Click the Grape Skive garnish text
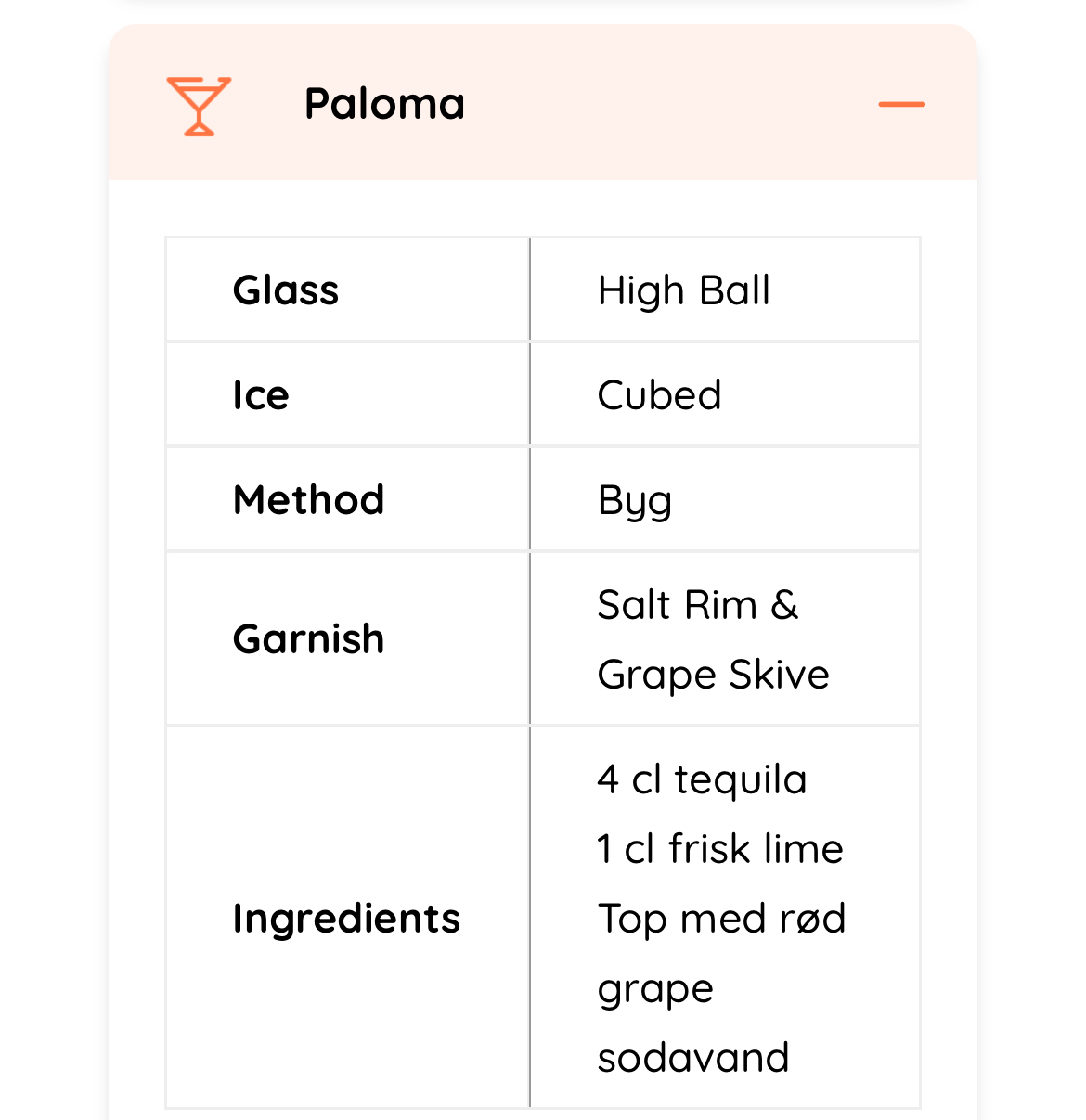This screenshot has height=1120, width=1086. tap(713, 675)
